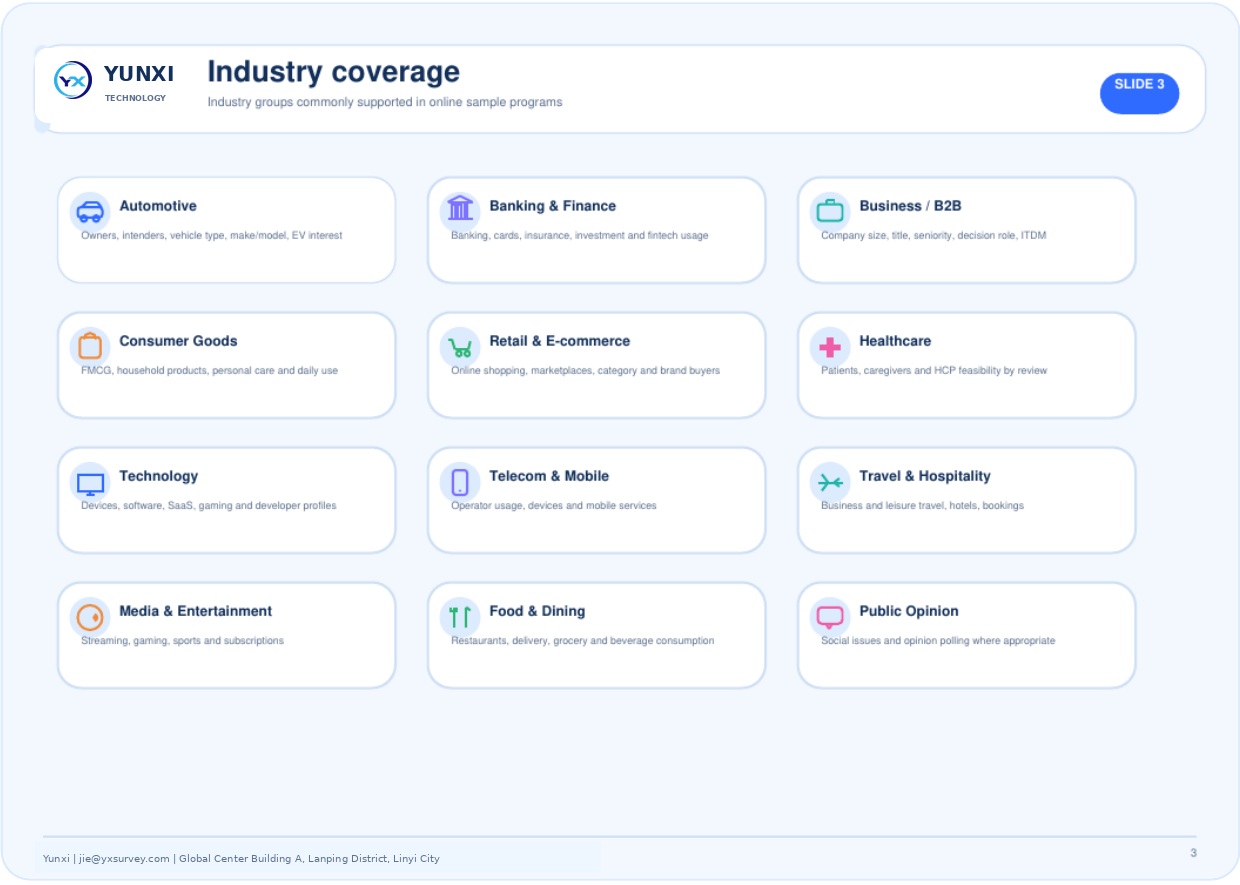Image resolution: width=1240 pixels, height=885 pixels.
Task: Select the Banking & Finance heading
Action: coord(552,206)
